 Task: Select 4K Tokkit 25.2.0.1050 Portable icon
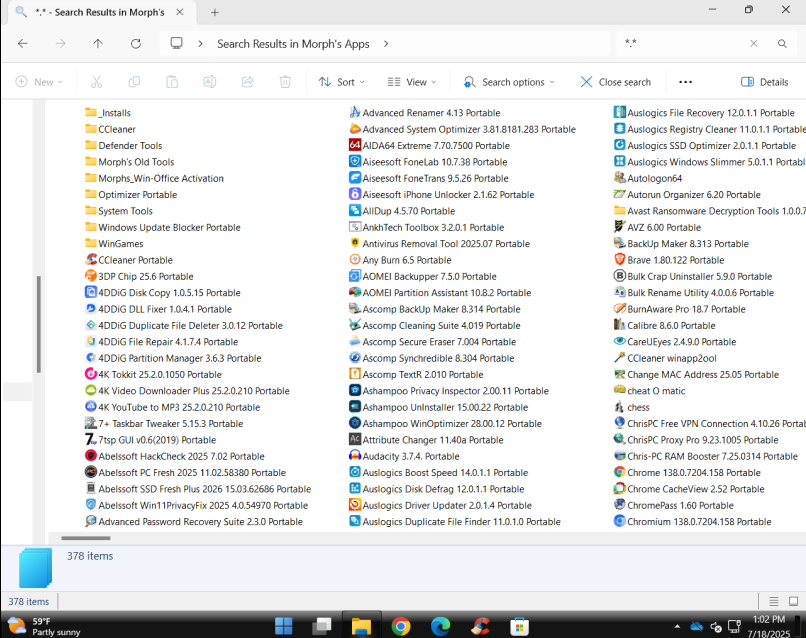point(91,374)
